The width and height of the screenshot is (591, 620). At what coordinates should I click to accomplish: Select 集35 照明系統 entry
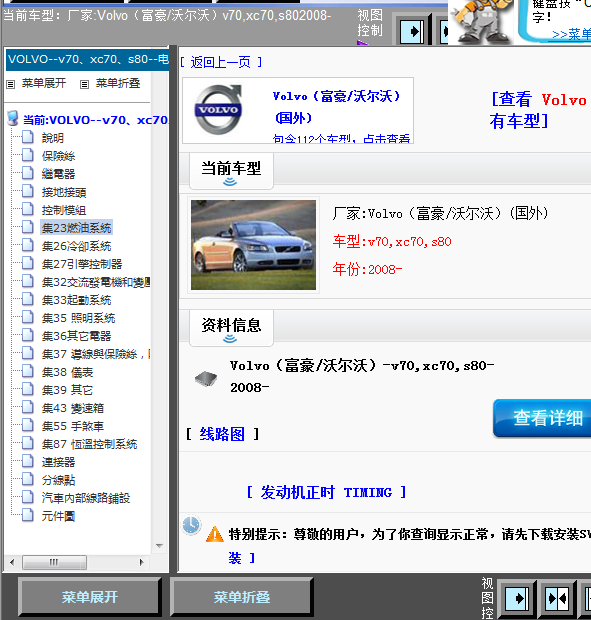(x=78, y=318)
